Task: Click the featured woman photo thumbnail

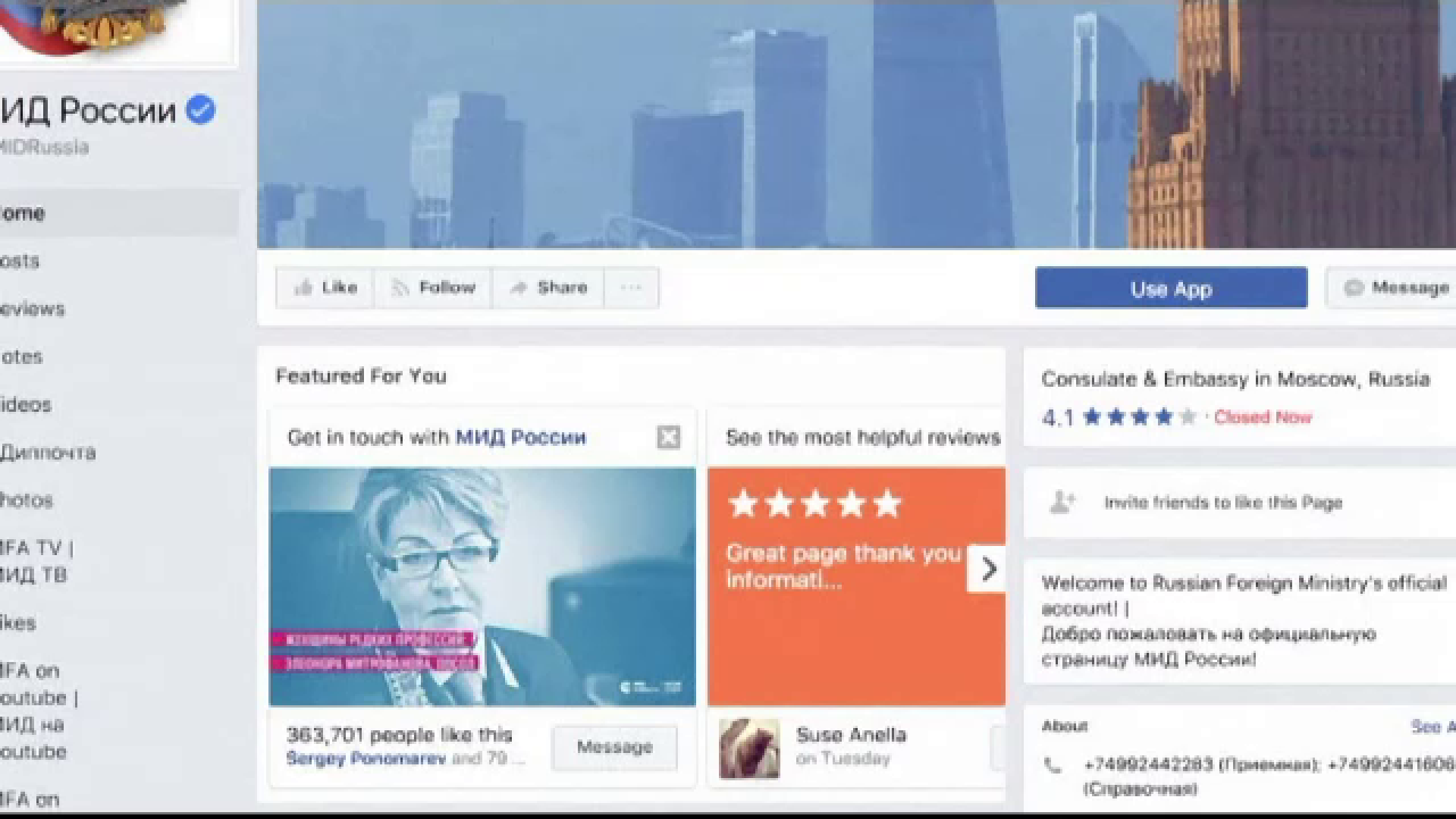Action: (x=482, y=586)
